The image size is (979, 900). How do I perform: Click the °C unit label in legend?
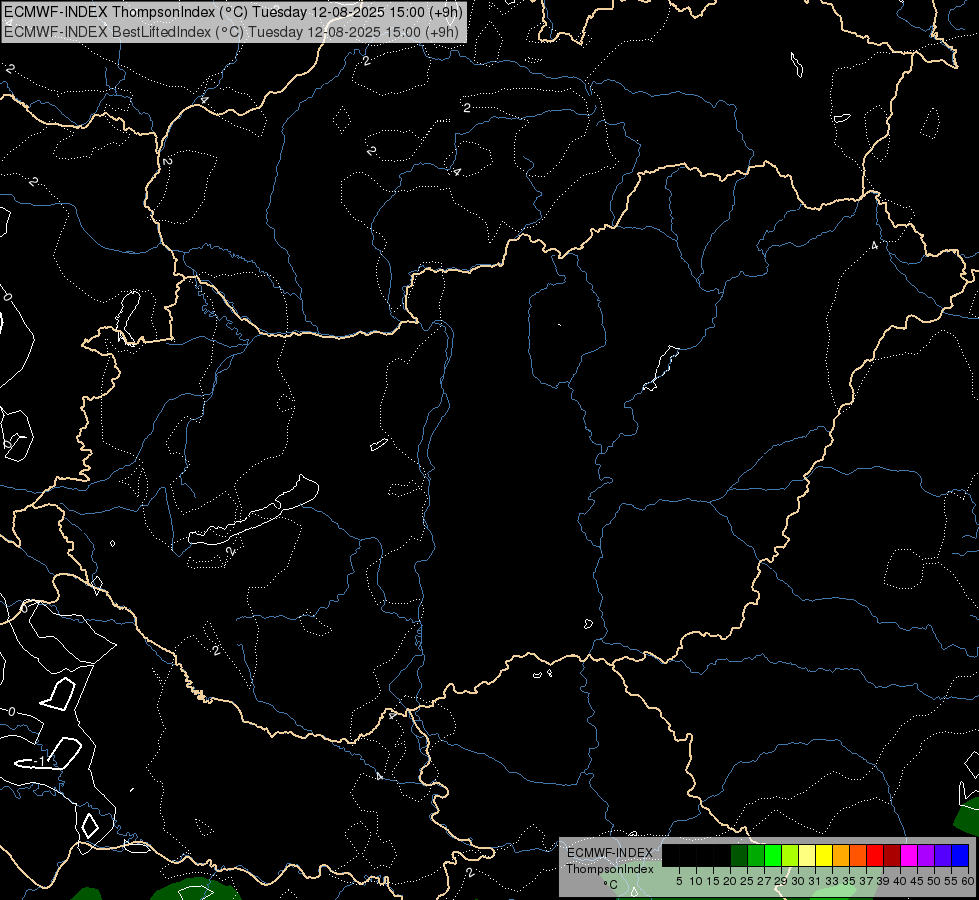tap(611, 884)
